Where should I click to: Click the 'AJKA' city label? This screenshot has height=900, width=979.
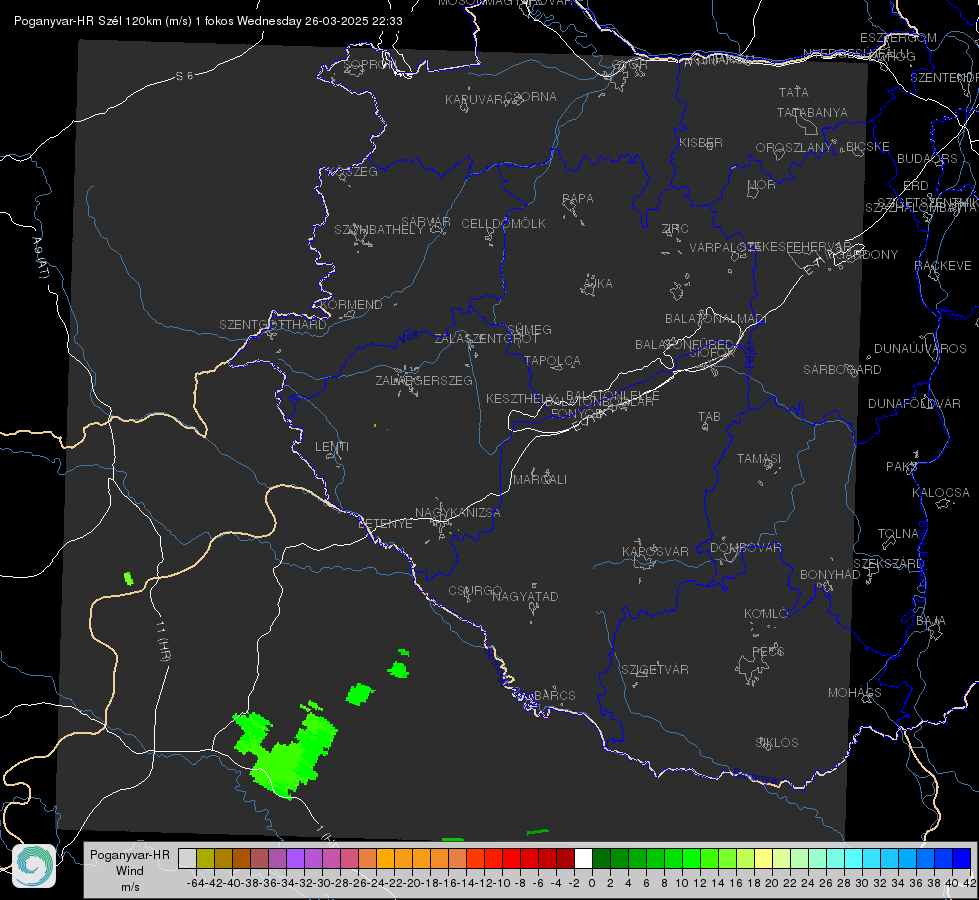click(598, 284)
